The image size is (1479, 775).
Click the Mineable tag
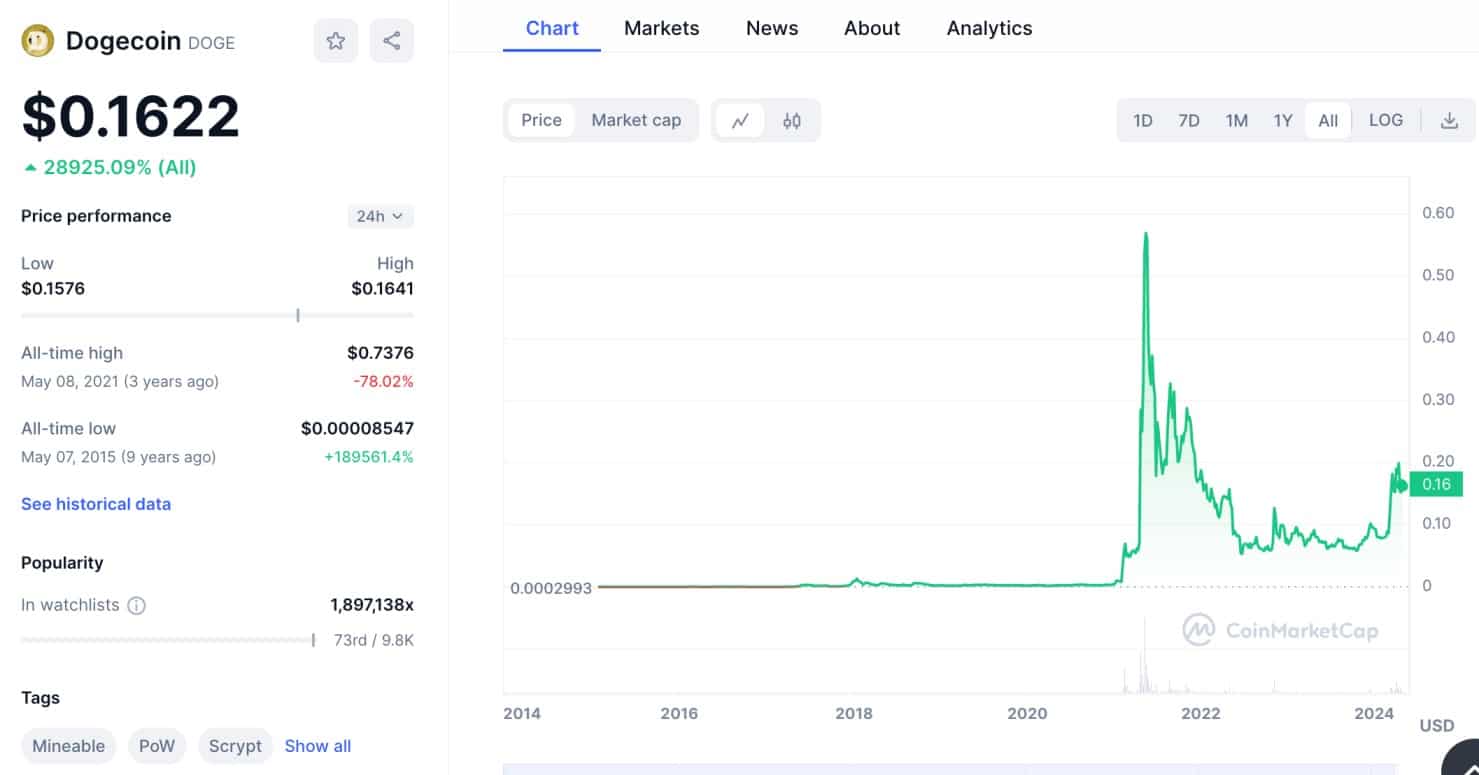pyautogui.click(x=68, y=746)
